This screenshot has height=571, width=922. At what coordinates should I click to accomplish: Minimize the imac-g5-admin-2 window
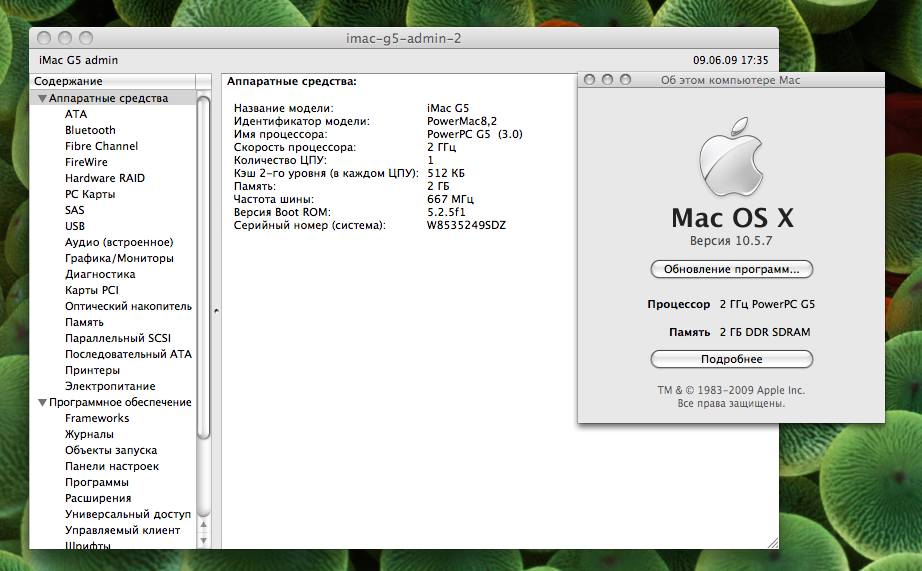tap(65, 38)
